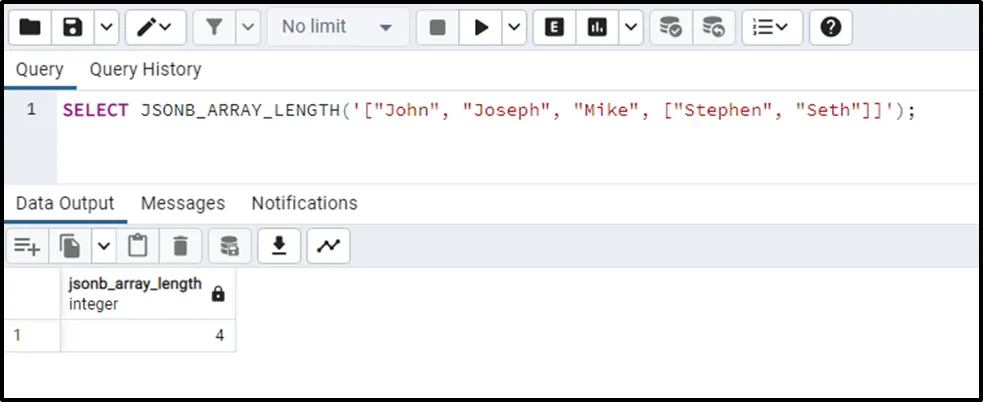Switch to the Query History tab
Image resolution: width=983 pixels, height=402 pixels.
(145, 69)
